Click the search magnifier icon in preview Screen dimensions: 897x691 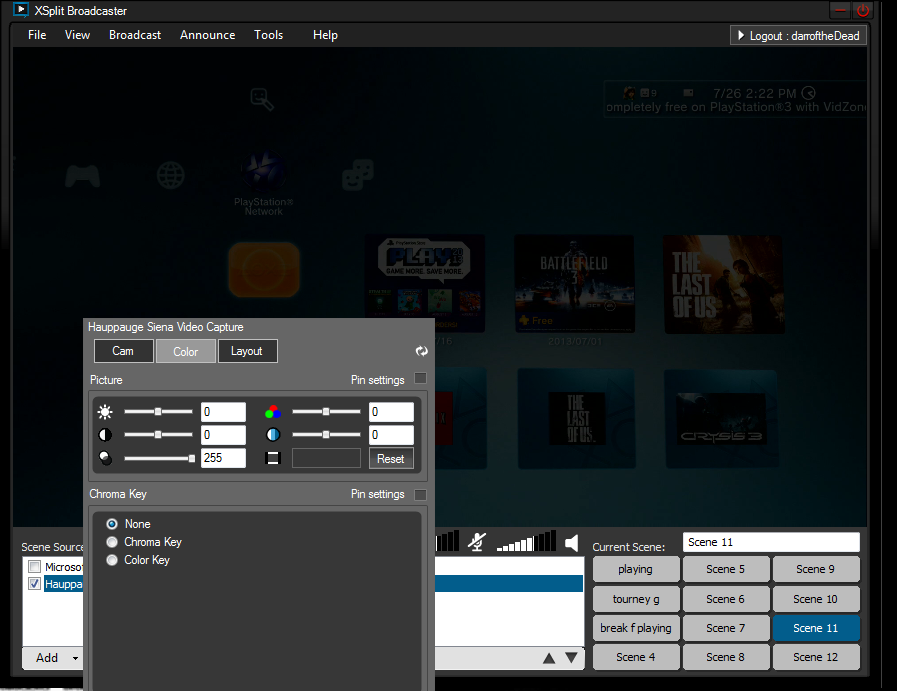tap(262, 99)
